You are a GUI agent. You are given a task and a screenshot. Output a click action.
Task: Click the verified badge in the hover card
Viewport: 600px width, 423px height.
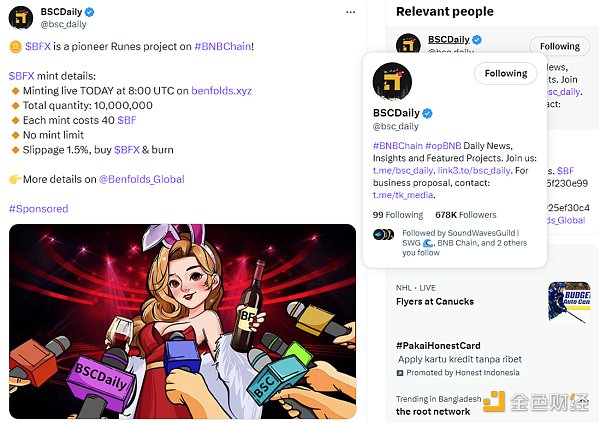pos(428,113)
